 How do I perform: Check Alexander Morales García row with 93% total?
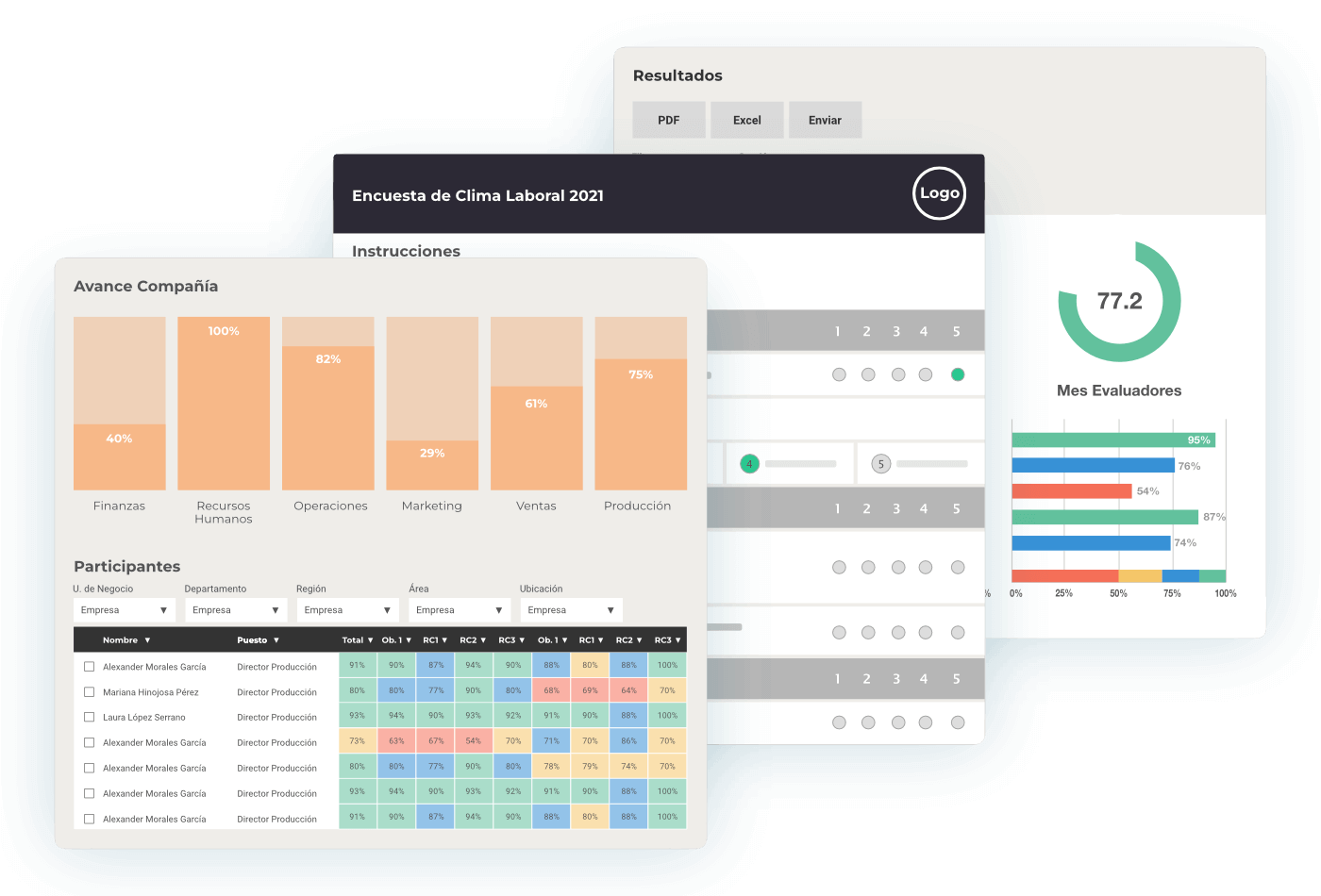[89, 793]
